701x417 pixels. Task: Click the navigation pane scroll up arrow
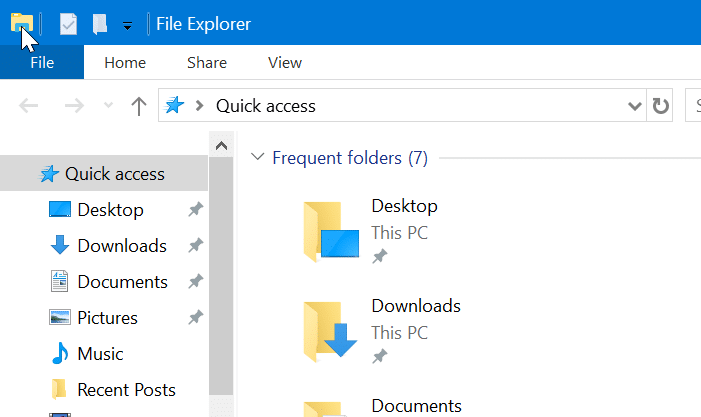tap(221, 146)
